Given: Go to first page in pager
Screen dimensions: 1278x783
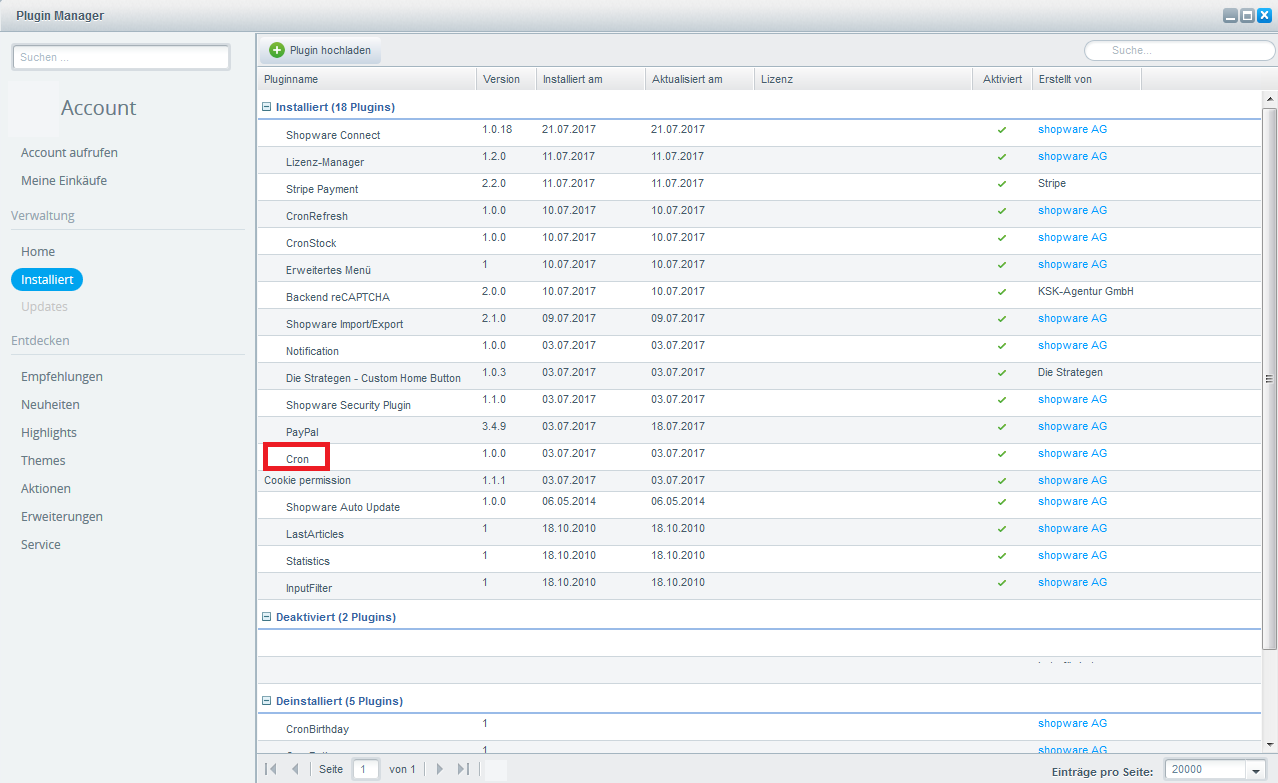Looking at the screenshot, I should [271, 769].
